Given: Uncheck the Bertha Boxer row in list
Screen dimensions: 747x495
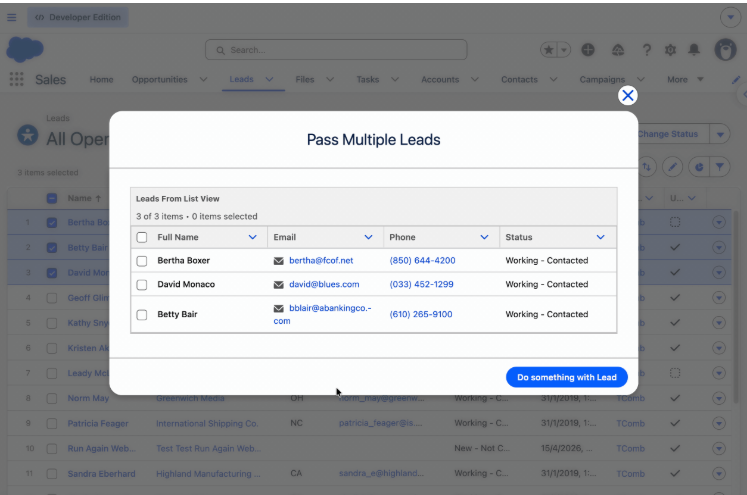Looking at the screenshot, I should (x=52, y=222).
